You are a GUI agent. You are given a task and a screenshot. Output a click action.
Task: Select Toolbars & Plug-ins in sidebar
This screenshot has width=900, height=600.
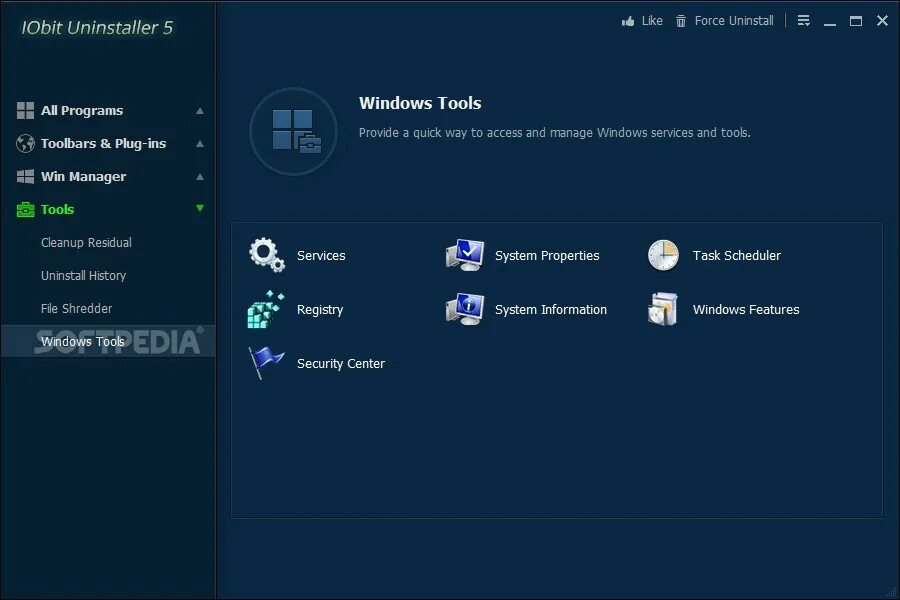point(103,144)
